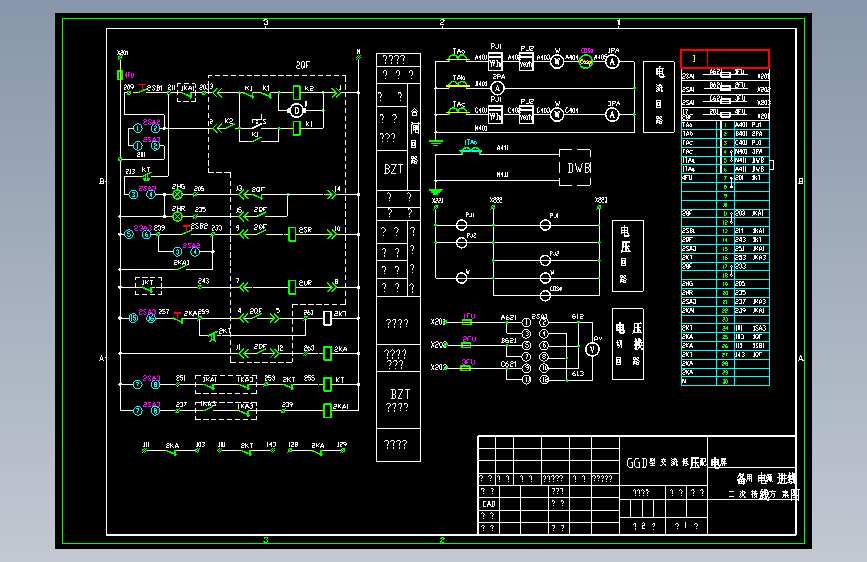867x562 pixels.
Task: Select the S switch symbol inside 2QF
Action: pos(258,121)
